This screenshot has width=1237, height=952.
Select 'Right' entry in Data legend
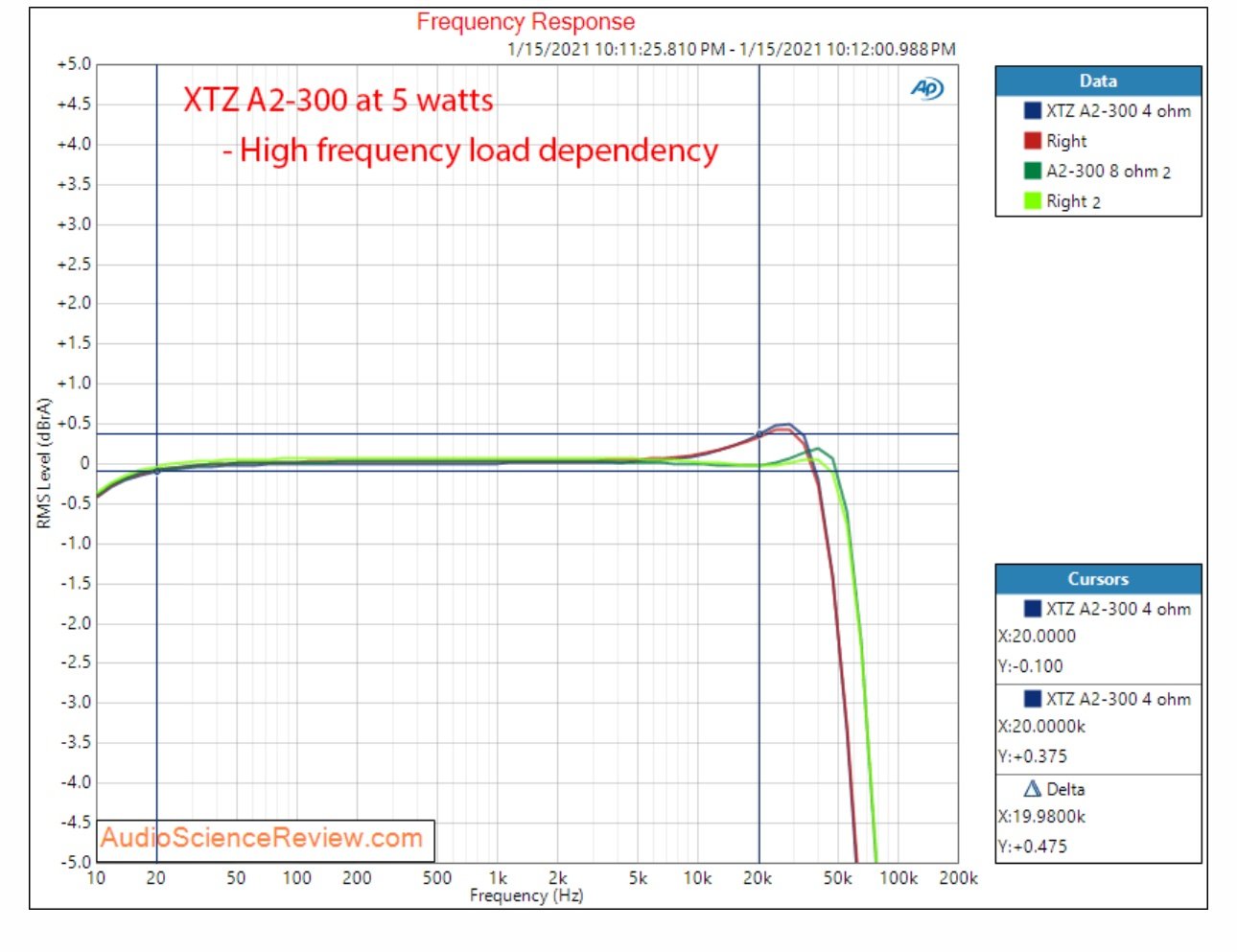(1066, 141)
